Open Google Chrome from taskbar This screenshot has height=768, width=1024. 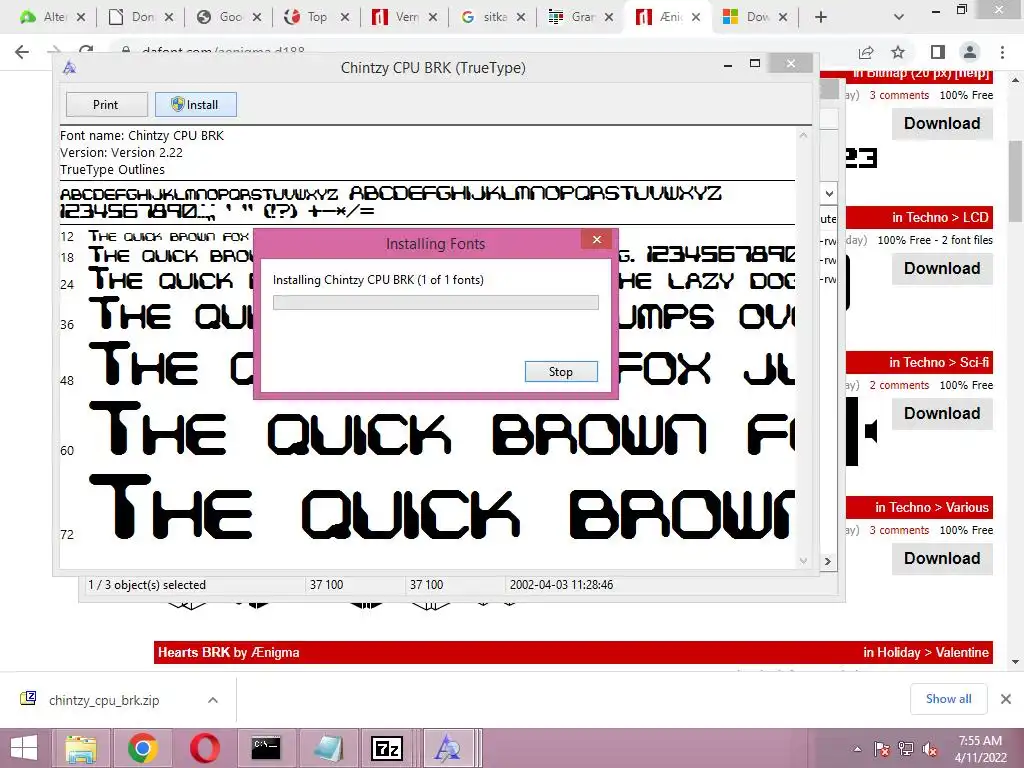tap(142, 748)
